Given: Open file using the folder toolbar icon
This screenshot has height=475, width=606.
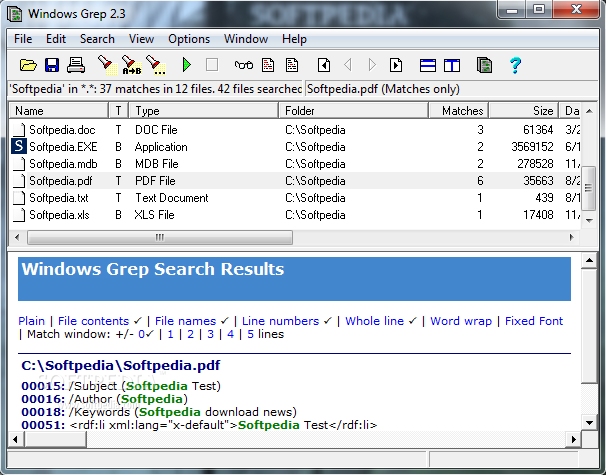Looking at the screenshot, I should (x=28, y=65).
